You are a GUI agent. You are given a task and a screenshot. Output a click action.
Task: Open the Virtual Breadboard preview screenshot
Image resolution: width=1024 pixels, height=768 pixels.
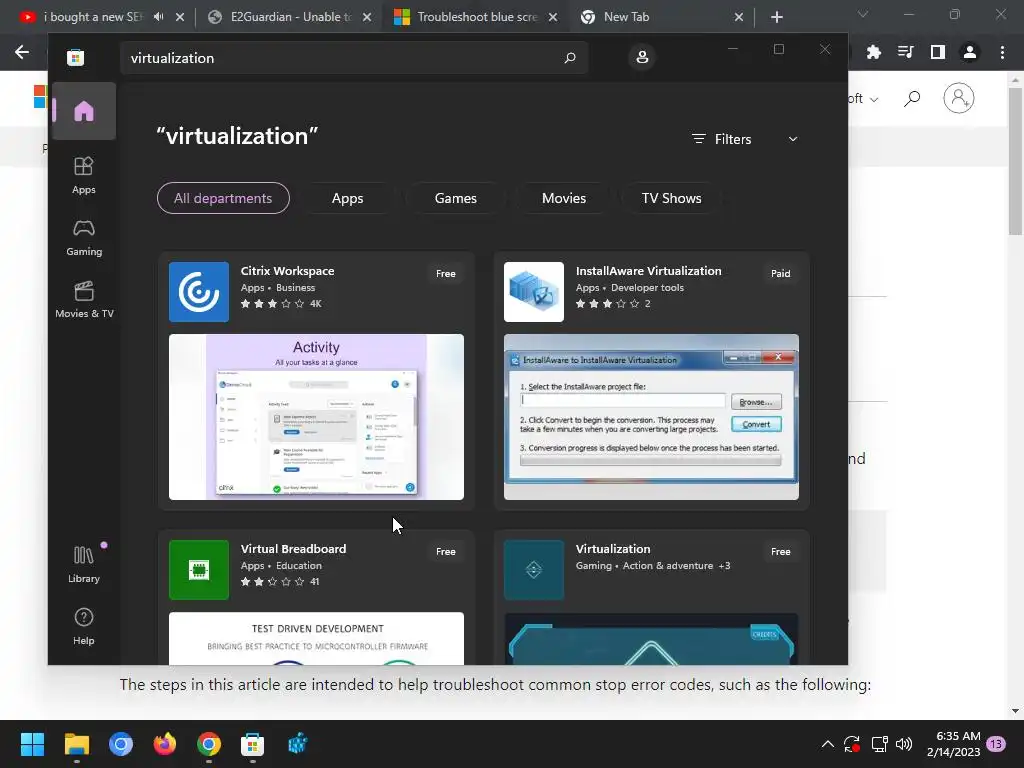316,639
